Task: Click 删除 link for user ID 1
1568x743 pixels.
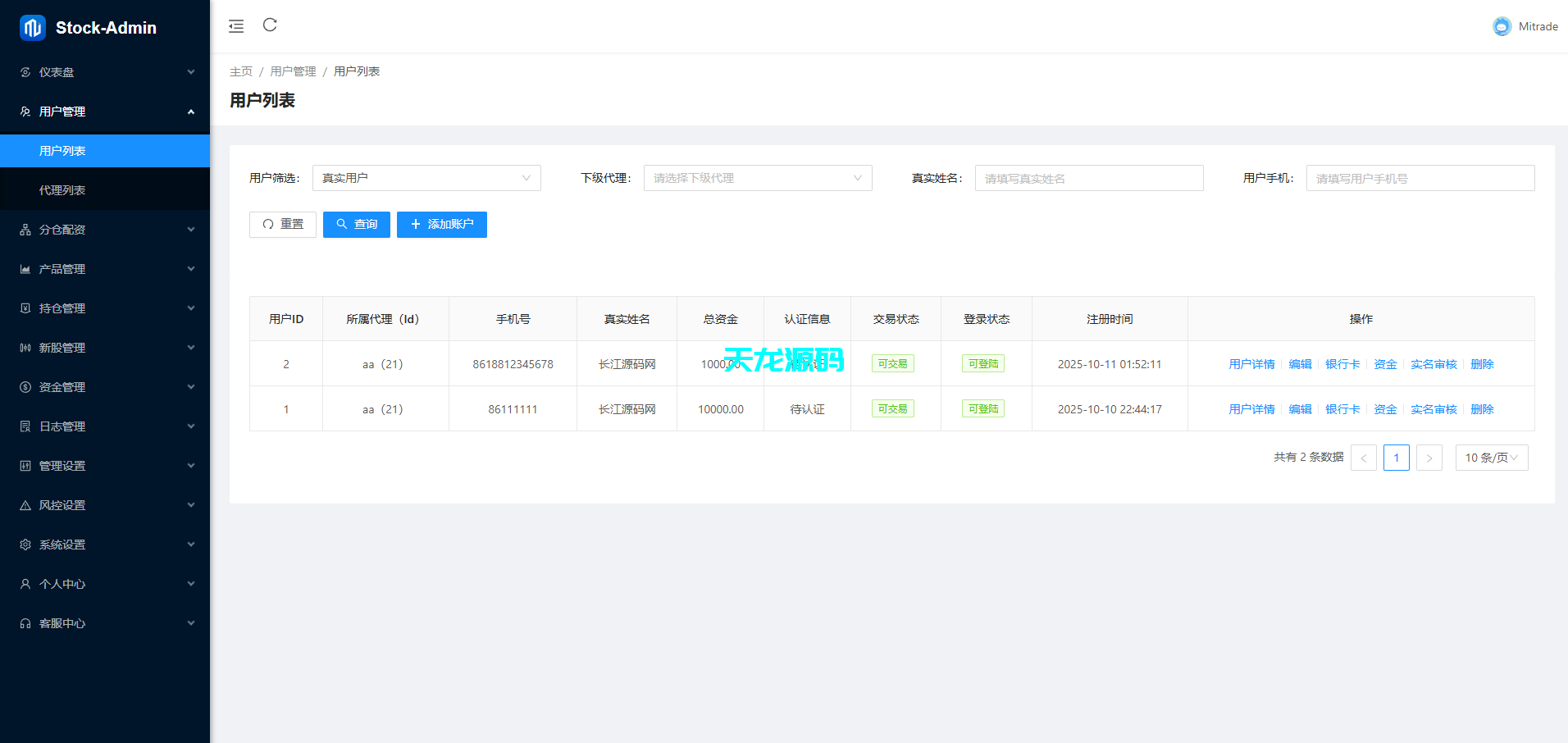Action: 1482,409
